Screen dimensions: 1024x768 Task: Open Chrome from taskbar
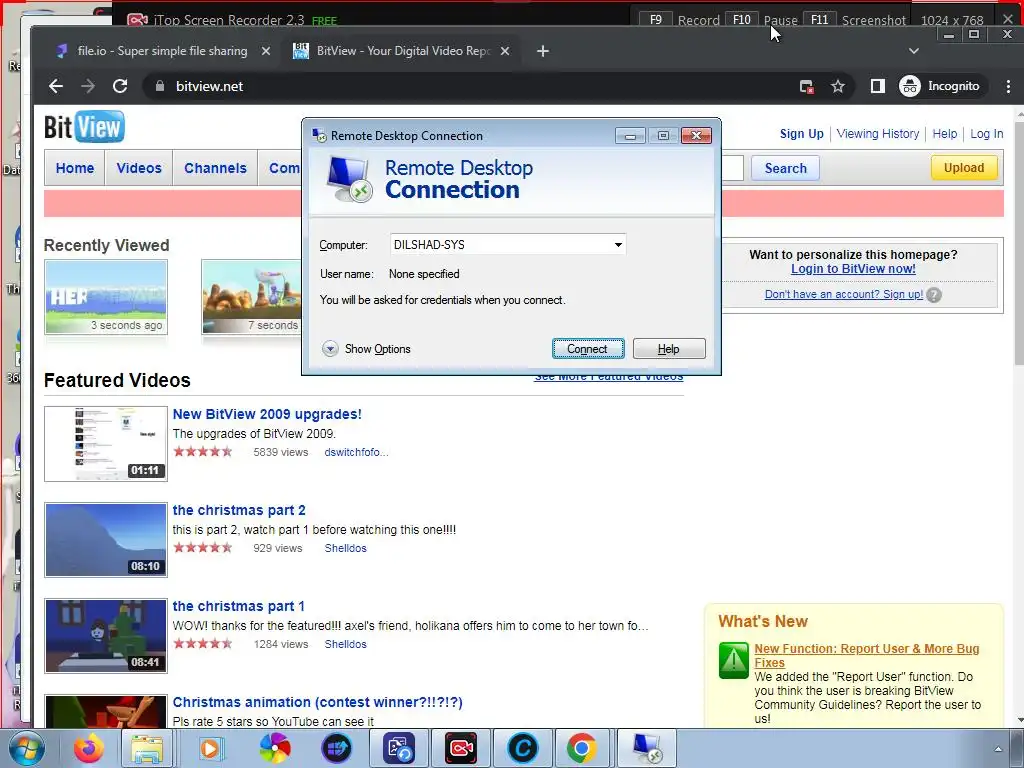point(581,748)
